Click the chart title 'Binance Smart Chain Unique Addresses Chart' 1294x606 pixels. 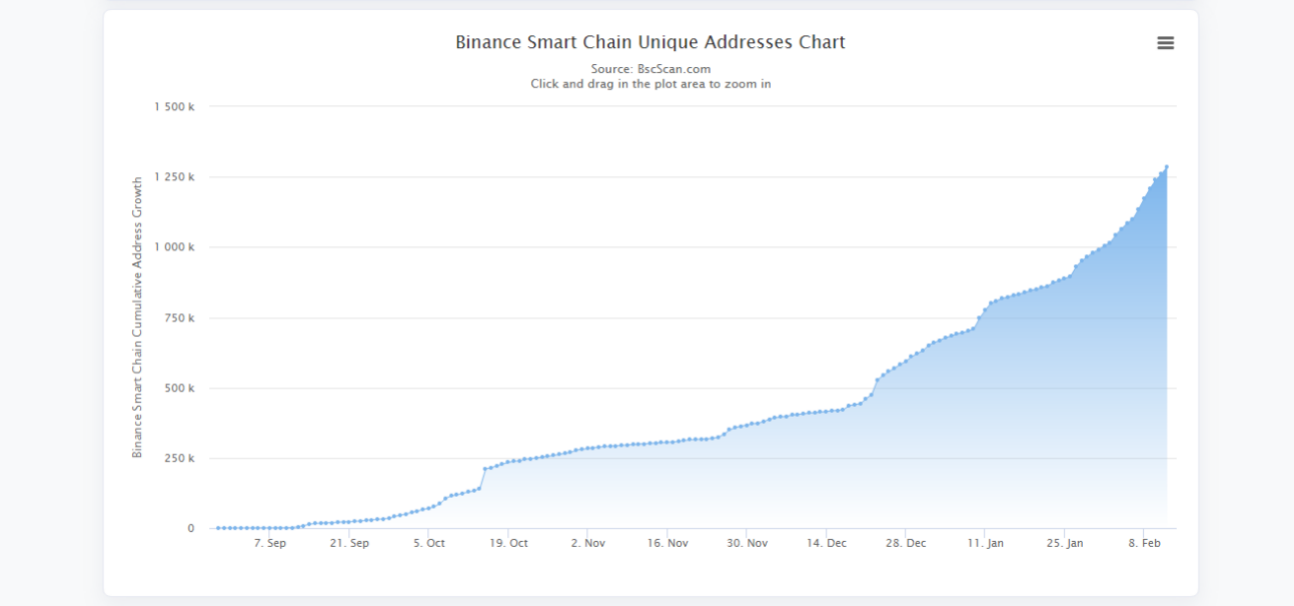[650, 42]
